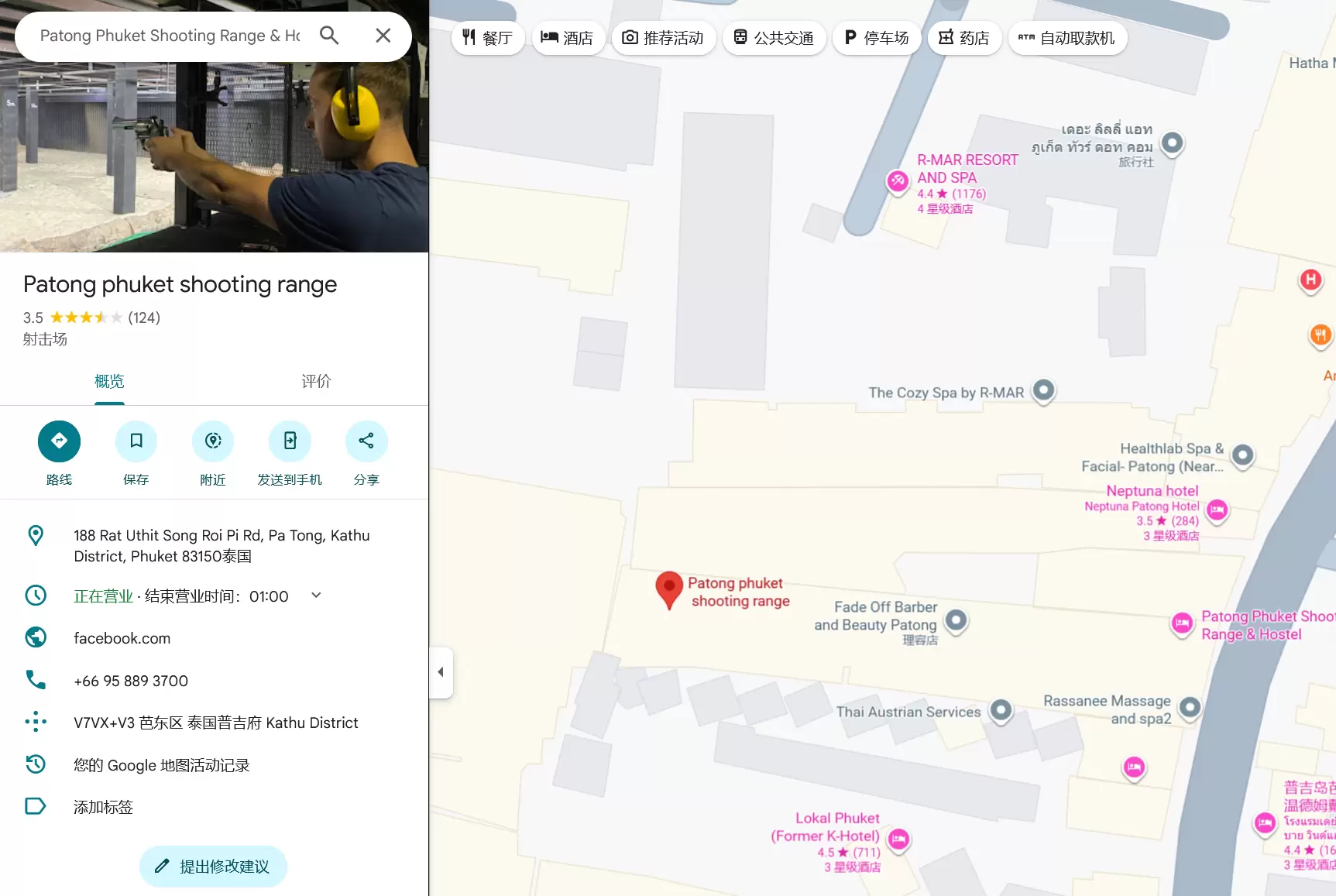Open the shooting range photo thumbnail
The image size is (1336, 896).
(x=214, y=157)
